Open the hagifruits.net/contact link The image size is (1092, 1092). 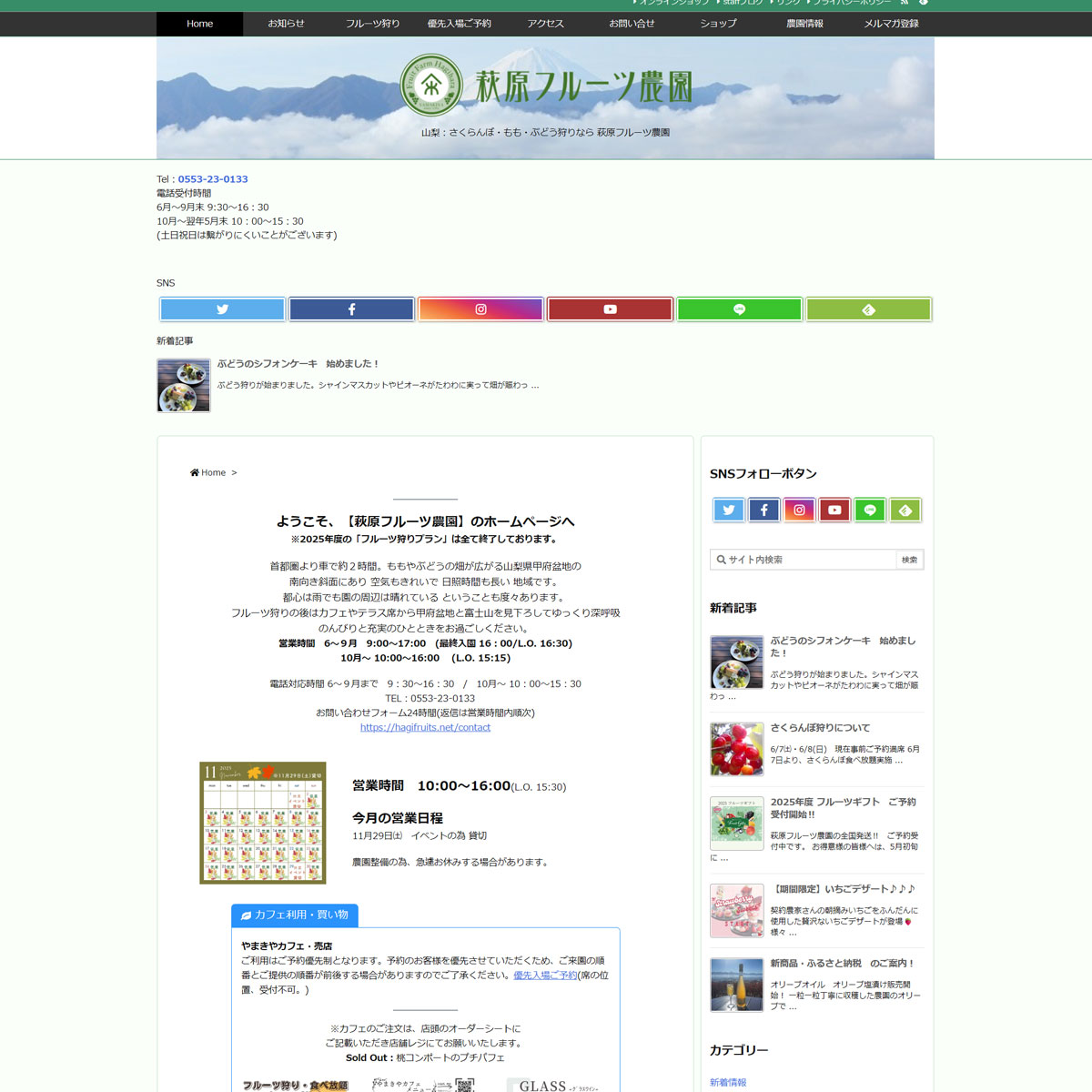425,727
